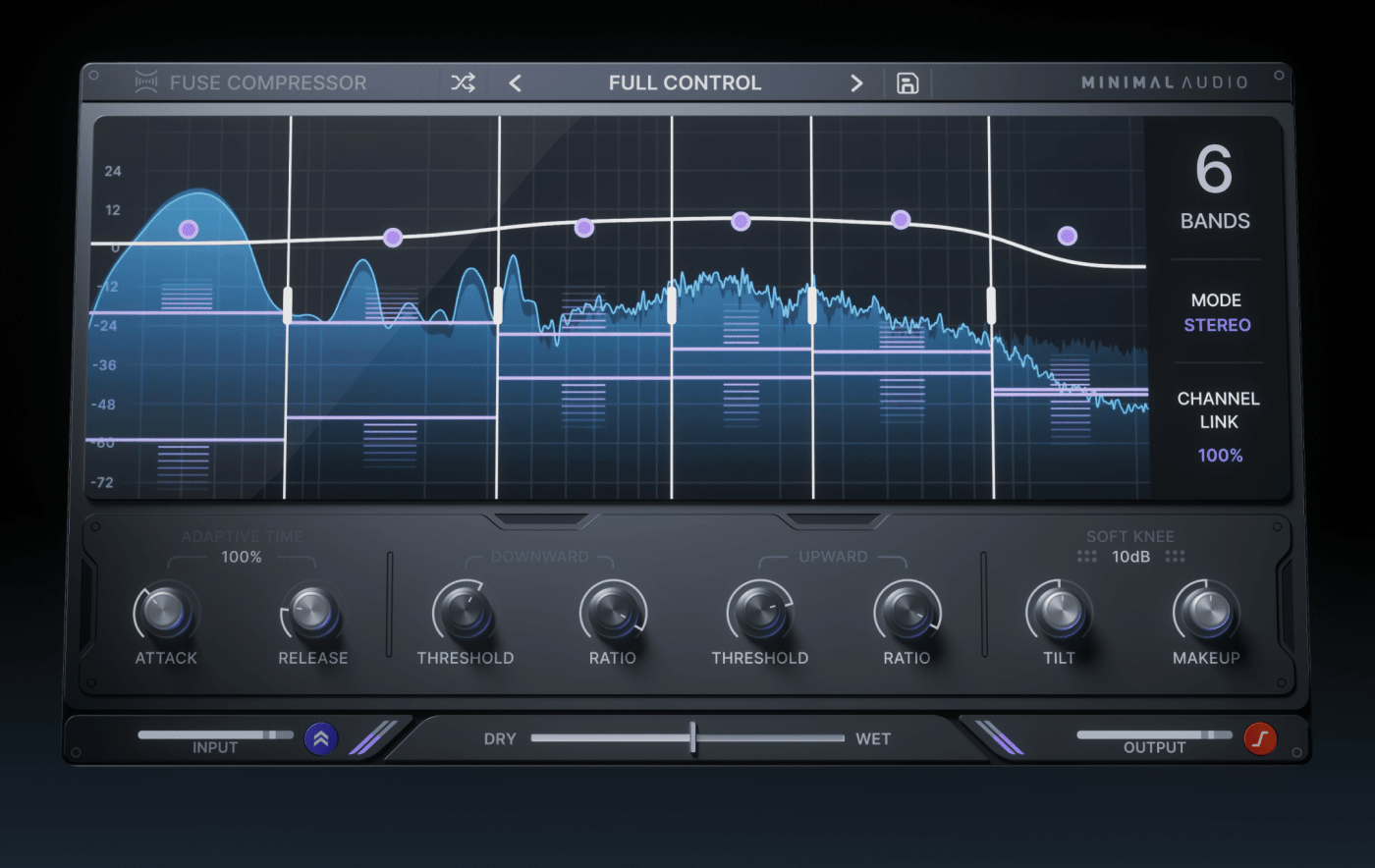Select the fifth band's purple node
Screen dimensions: 1375x868
pos(901,220)
